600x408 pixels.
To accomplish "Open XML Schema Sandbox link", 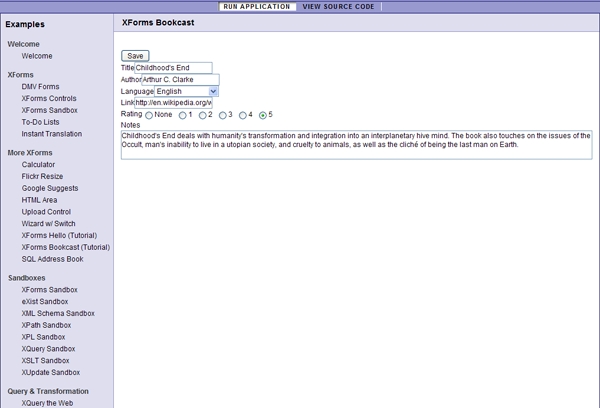I will click(58, 313).
